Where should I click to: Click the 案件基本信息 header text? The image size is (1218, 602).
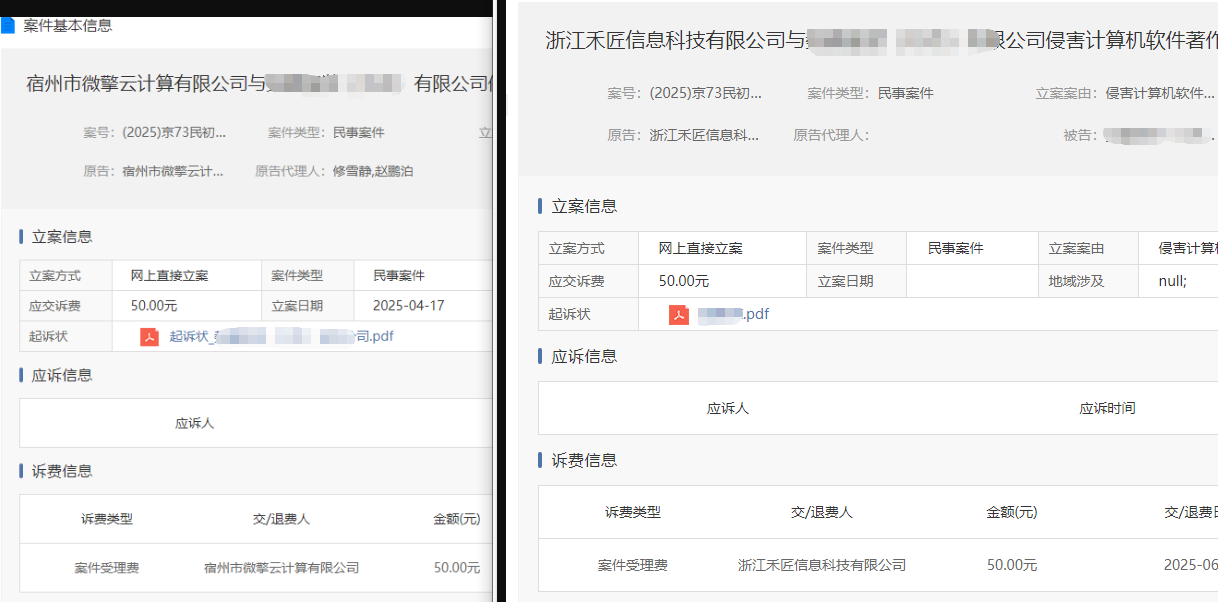pyautogui.click(x=68, y=26)
